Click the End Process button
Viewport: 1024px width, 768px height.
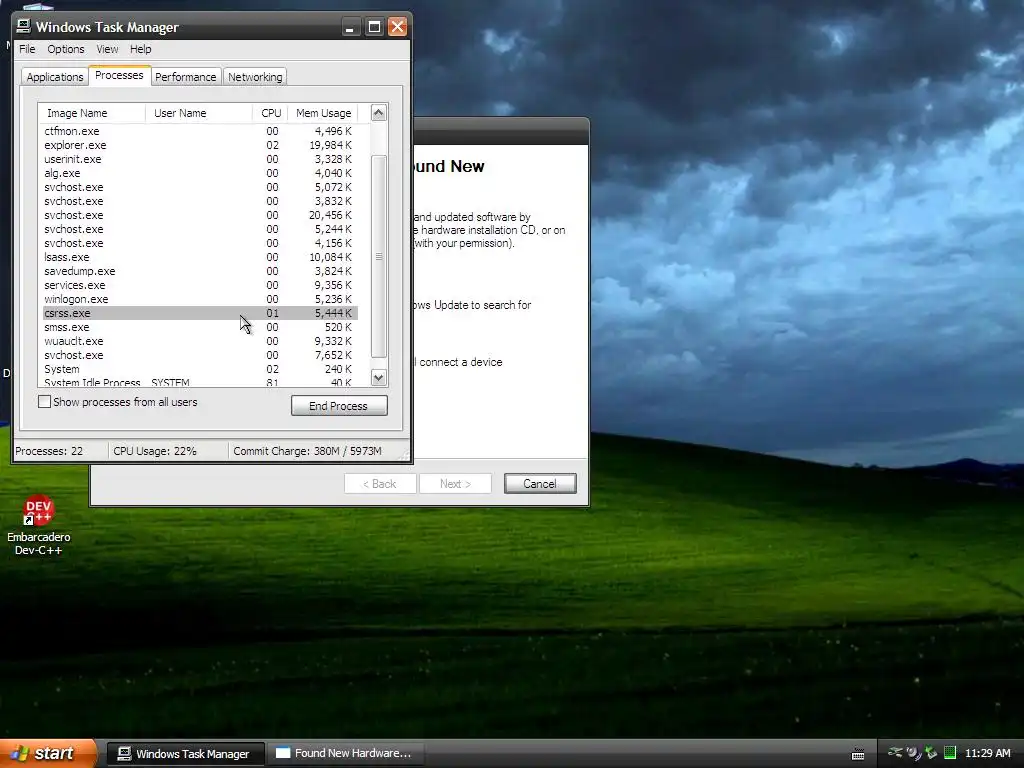point(339,406)
